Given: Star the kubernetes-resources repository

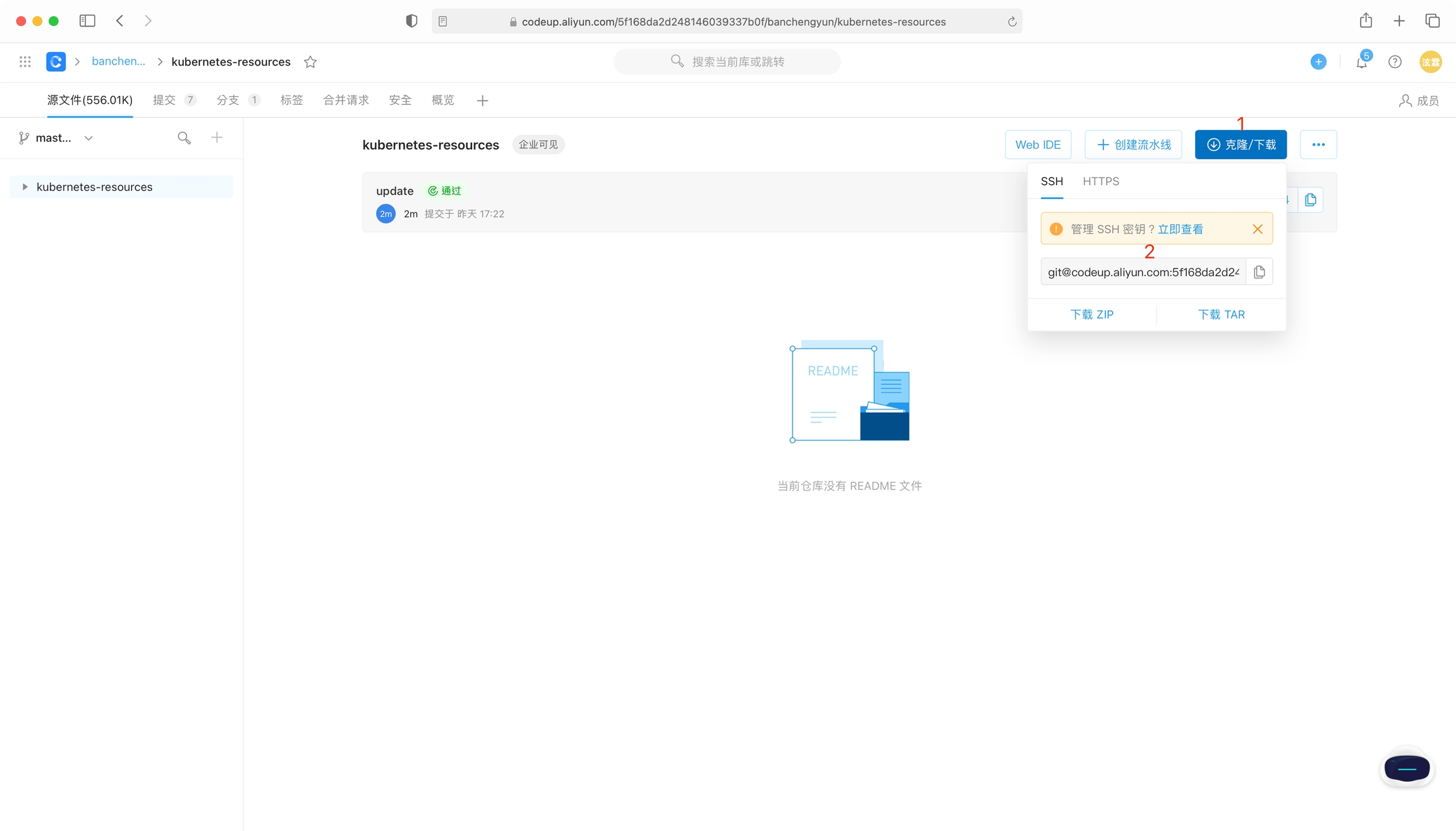Looking at the screenshot, I should click(x=310, y=62).
